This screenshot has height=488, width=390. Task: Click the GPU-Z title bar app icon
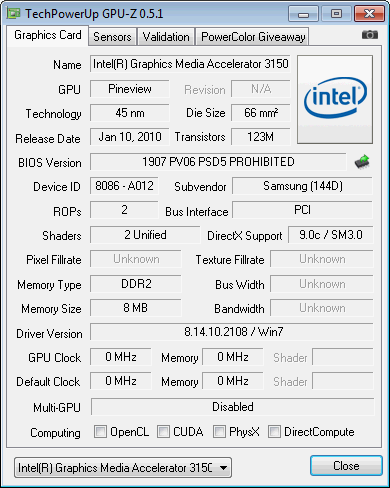click(x=14, y=13)
